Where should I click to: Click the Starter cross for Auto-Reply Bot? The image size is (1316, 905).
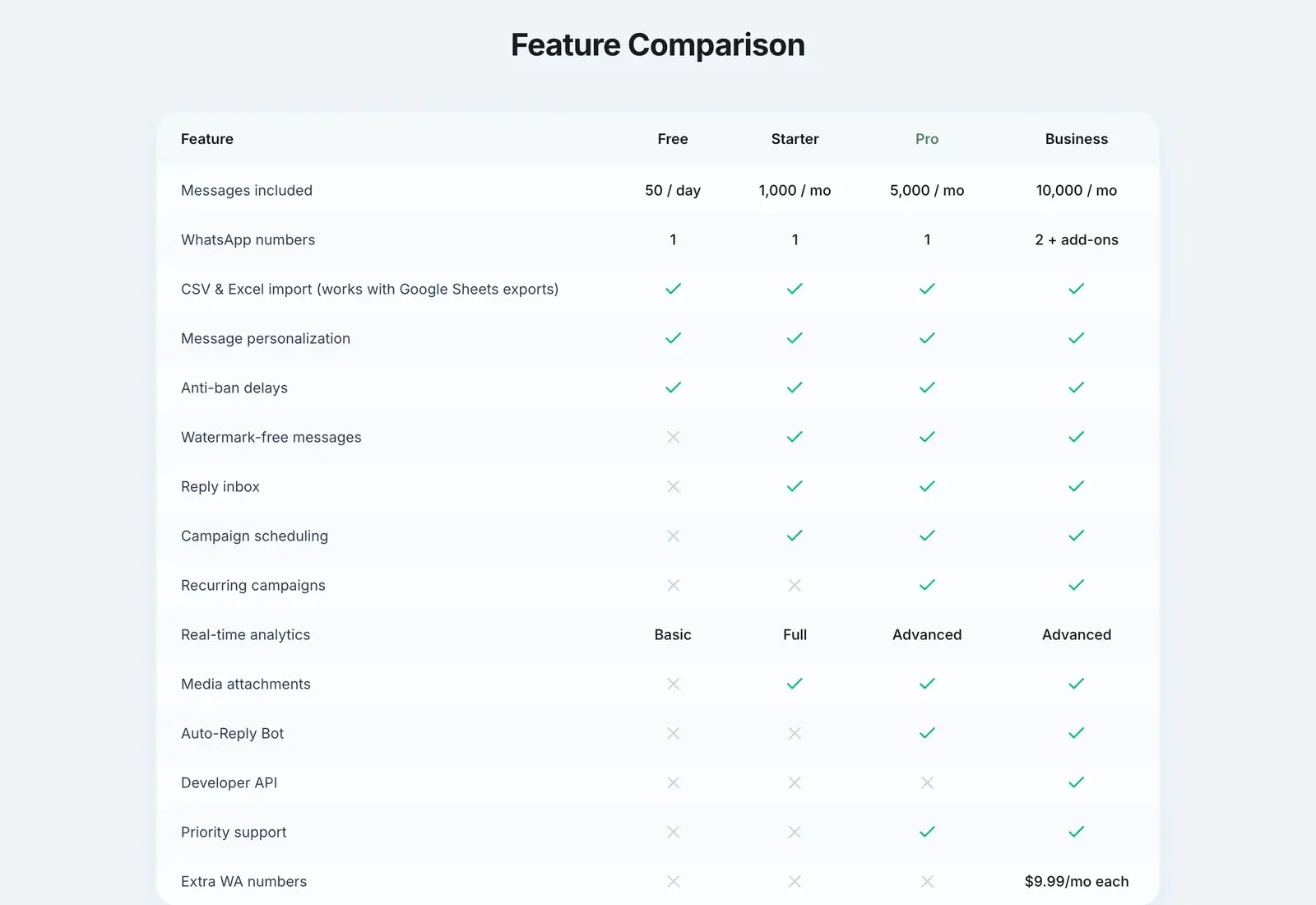pyautogui.click(x=795, y=733)
